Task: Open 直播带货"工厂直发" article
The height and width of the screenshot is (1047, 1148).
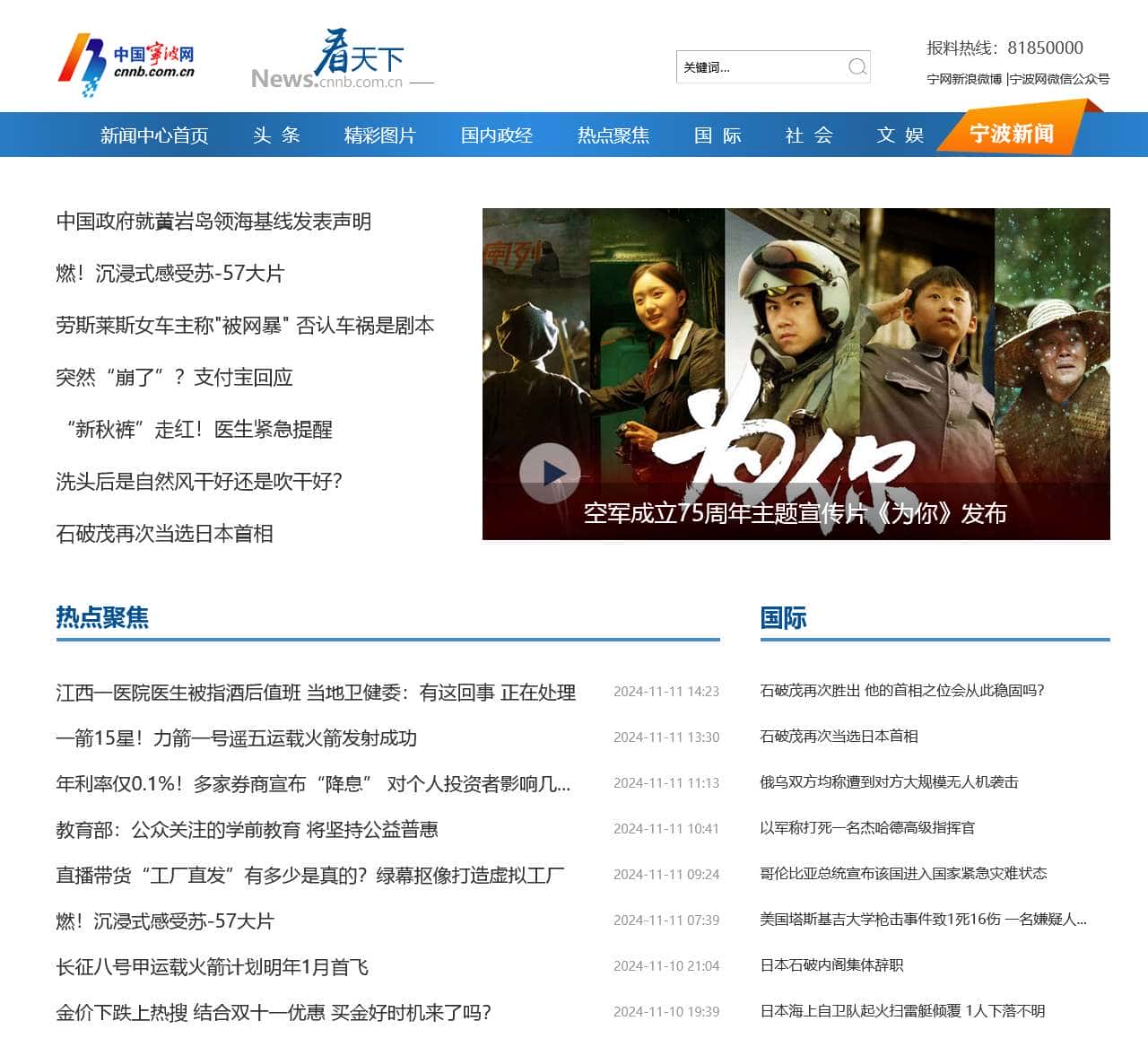Action: tap(310, 876)
